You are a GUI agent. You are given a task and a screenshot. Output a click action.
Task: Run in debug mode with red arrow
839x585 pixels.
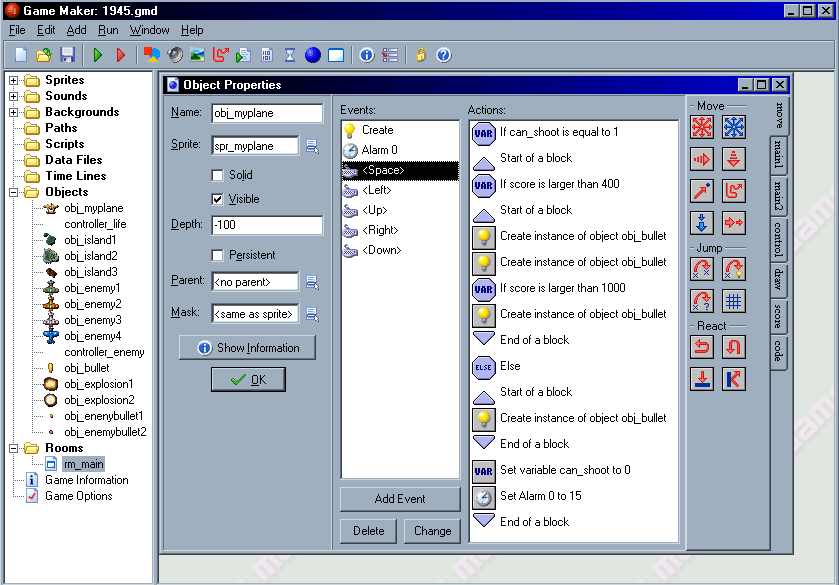[121, 55]
